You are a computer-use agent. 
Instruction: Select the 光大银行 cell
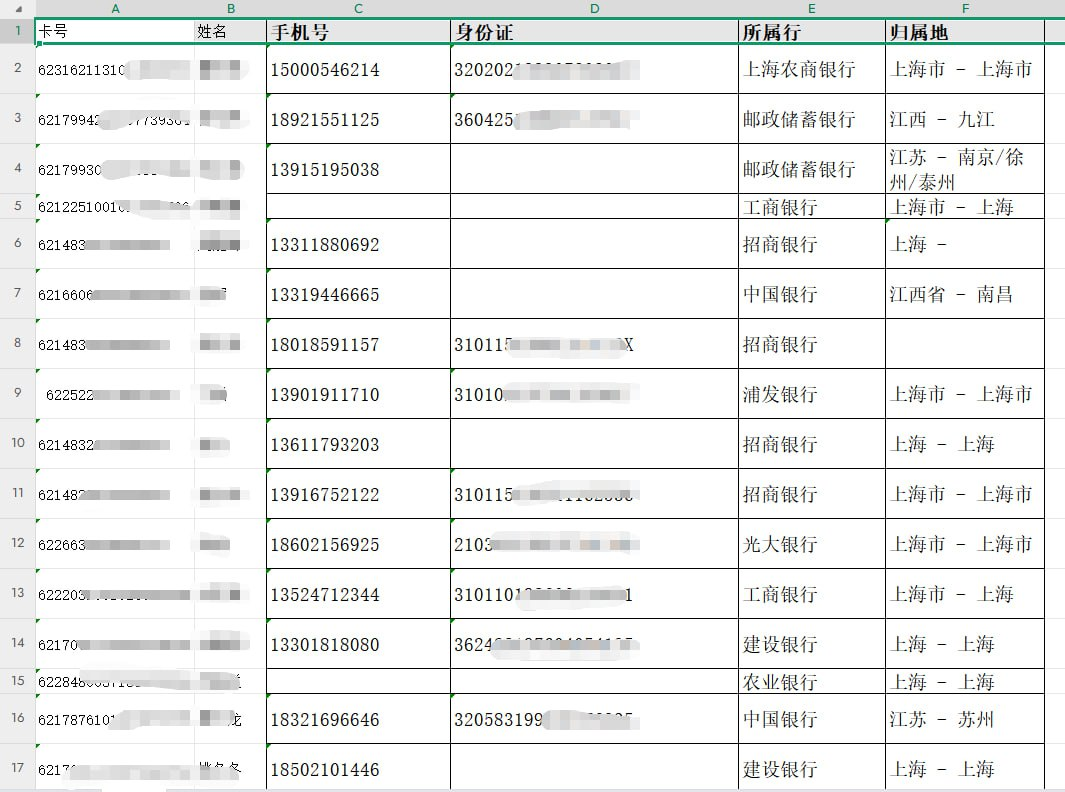[811, 544]
